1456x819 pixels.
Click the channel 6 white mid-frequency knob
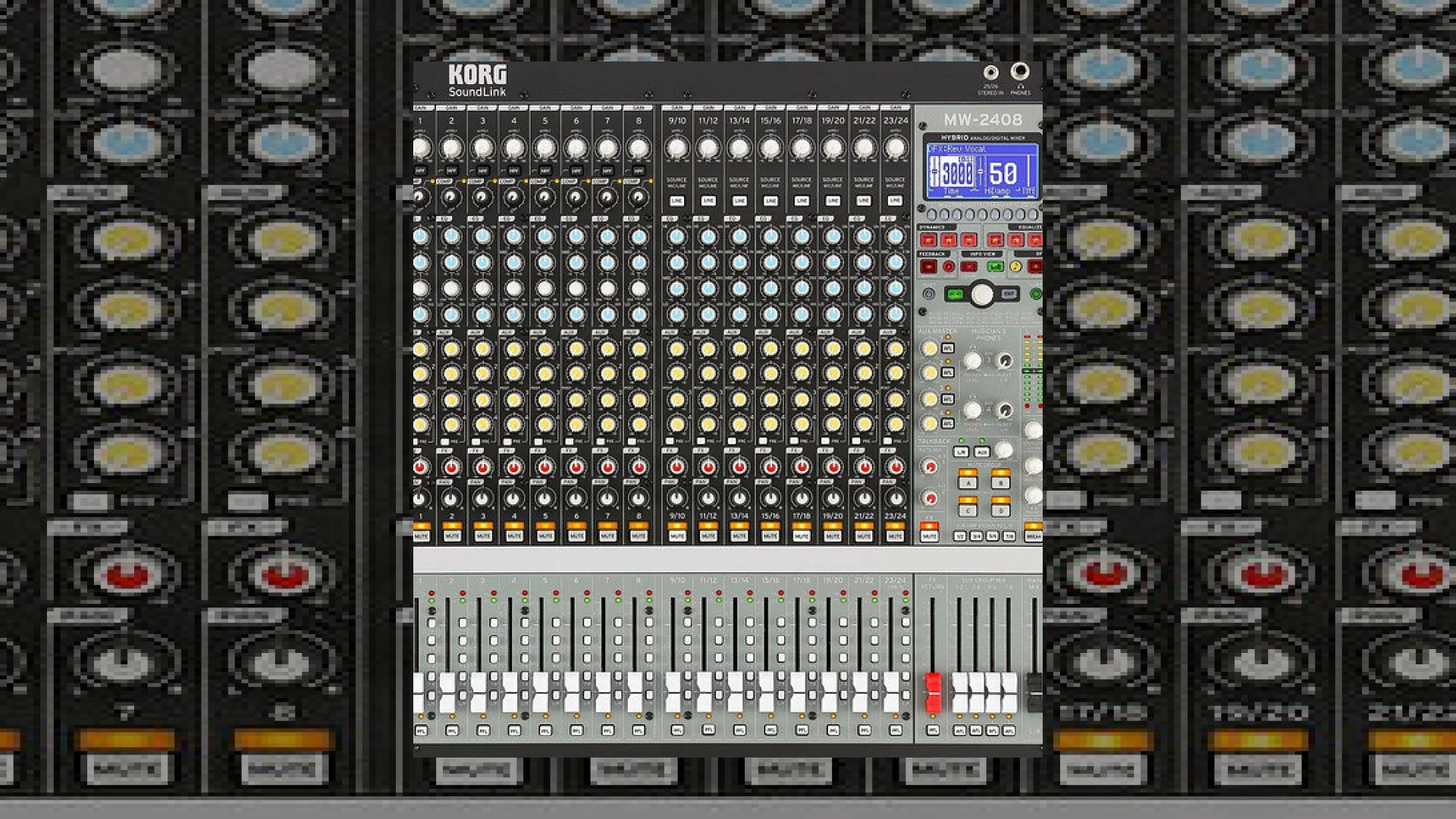point(576,289)
